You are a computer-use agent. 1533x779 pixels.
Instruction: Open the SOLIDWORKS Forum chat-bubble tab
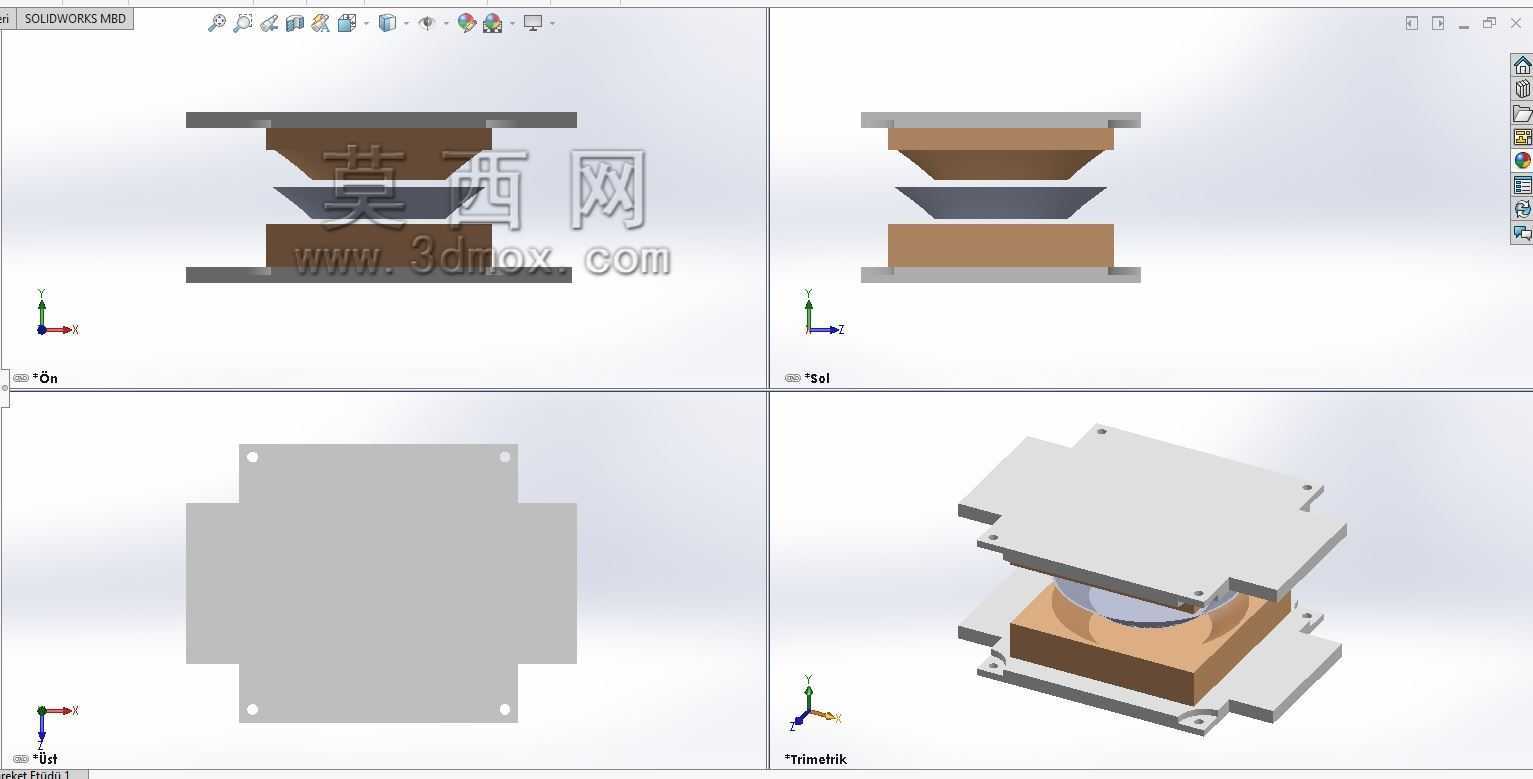(x=1522, y=233)
